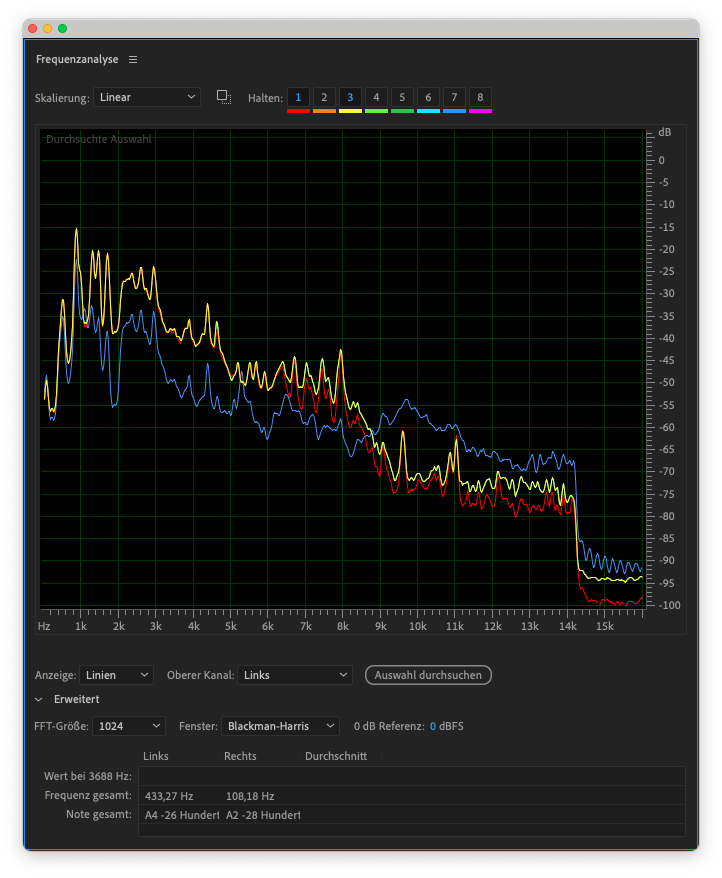Open the FFT-Größe dropdown set to 1024
Image resolution: width=722 pixels, height=878 pixels.
pos(129,726)
